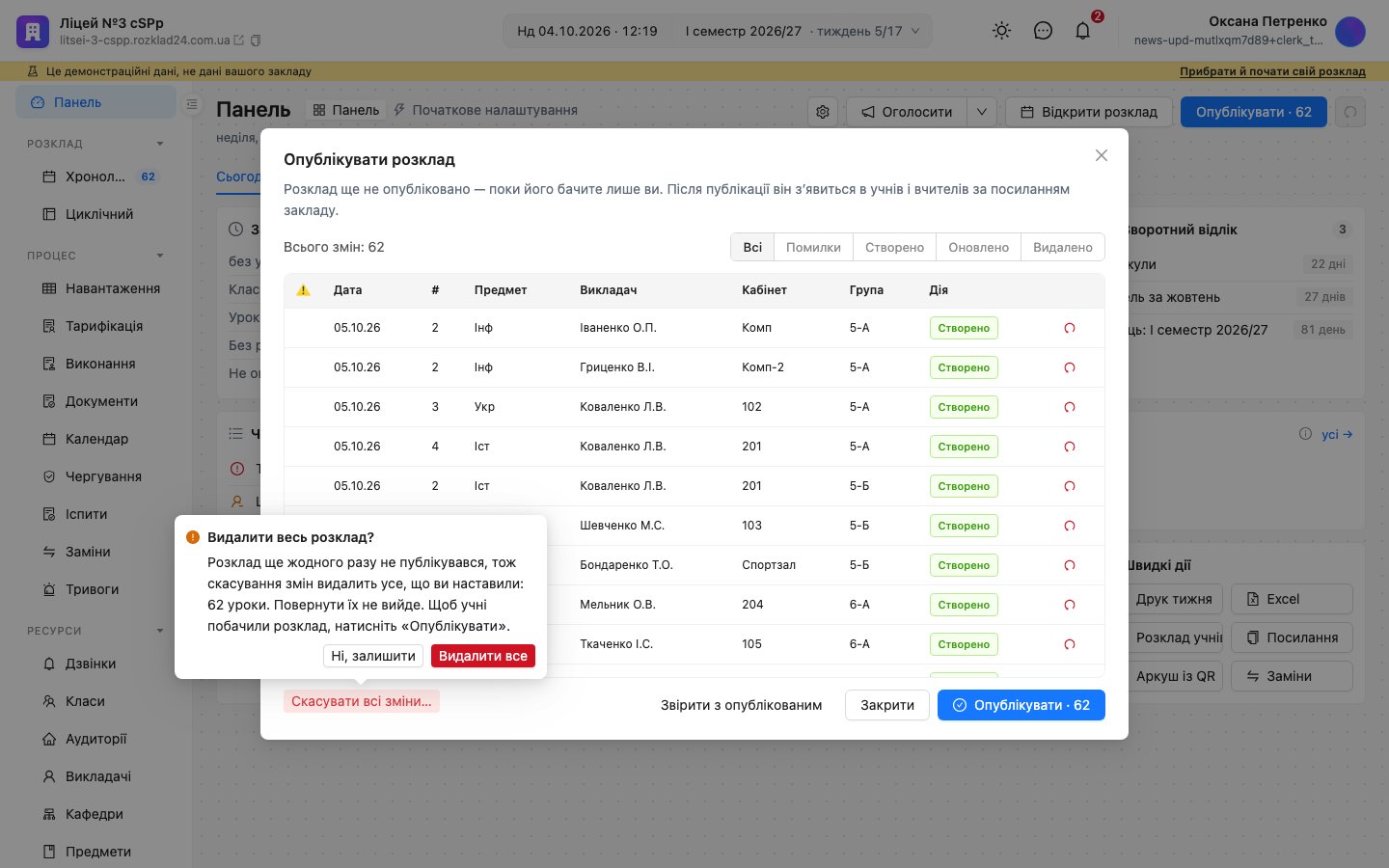The width and height of the screenshot is (1389, 868).
Task: Revert the Мельник О.В. row change
Action: click(x=1069, y=605)
